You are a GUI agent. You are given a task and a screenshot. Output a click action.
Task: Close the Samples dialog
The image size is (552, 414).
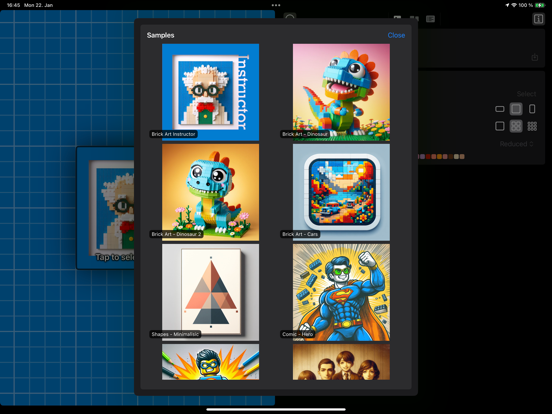coord(396,35)
